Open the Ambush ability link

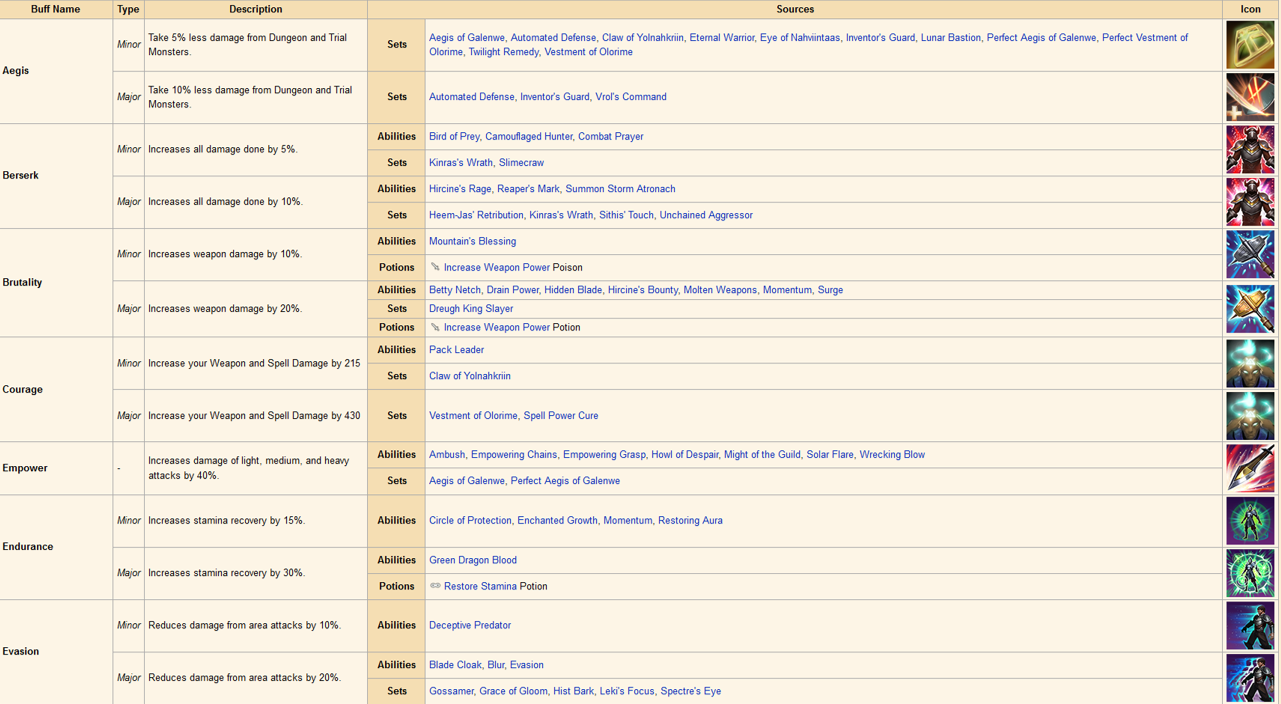447,454
